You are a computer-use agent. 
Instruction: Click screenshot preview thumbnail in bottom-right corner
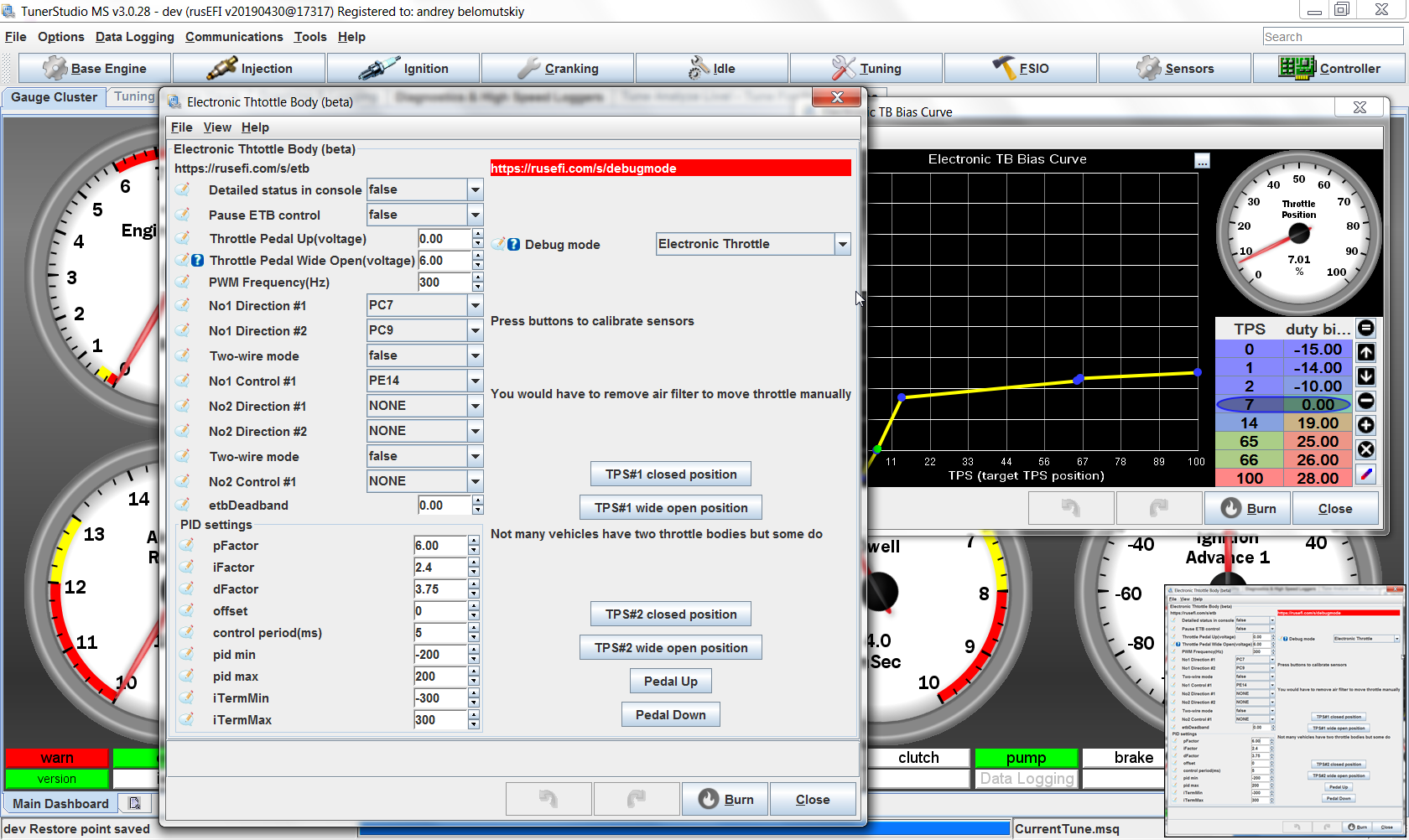[1286, 711]
